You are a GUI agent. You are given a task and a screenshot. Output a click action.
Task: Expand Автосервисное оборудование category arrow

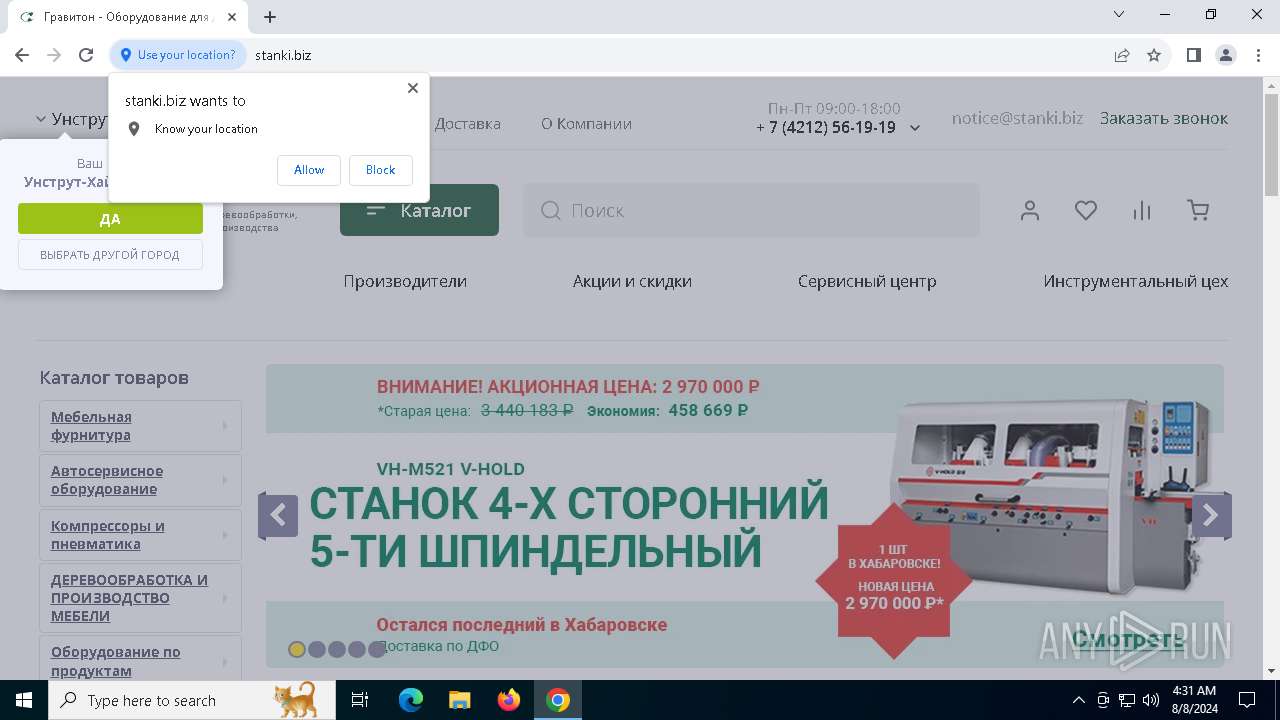click(x=225, y=481)
